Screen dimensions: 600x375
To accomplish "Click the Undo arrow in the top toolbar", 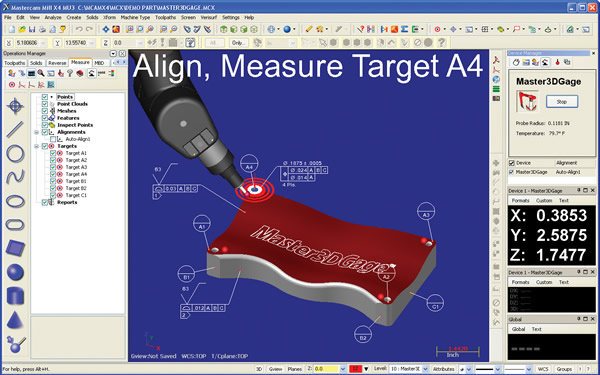I will [79, 29].
